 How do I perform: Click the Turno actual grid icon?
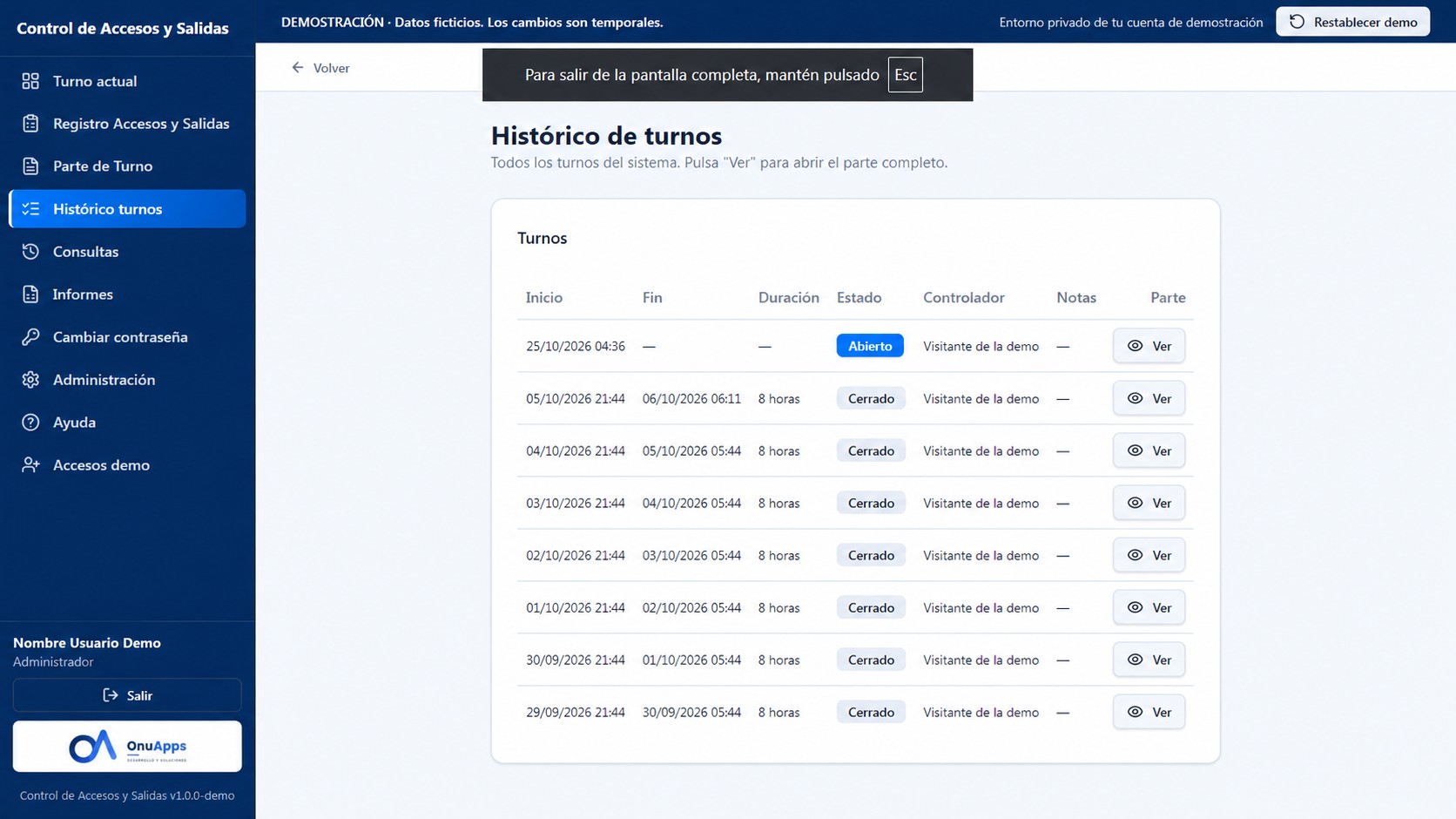coord(30,81)
